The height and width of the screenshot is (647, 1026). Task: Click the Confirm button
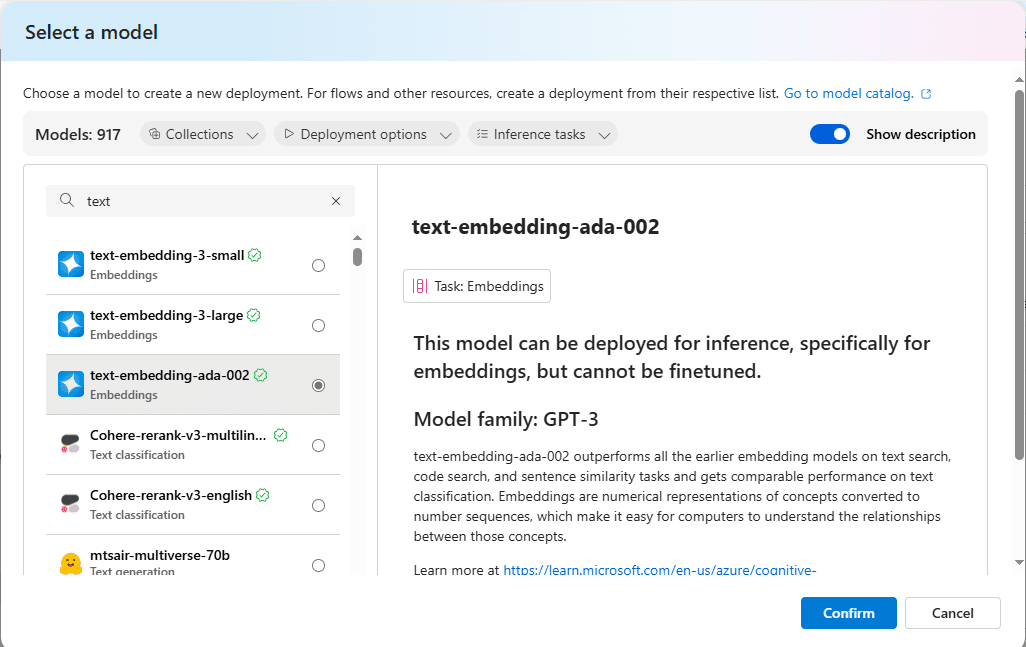click(848, 613)
